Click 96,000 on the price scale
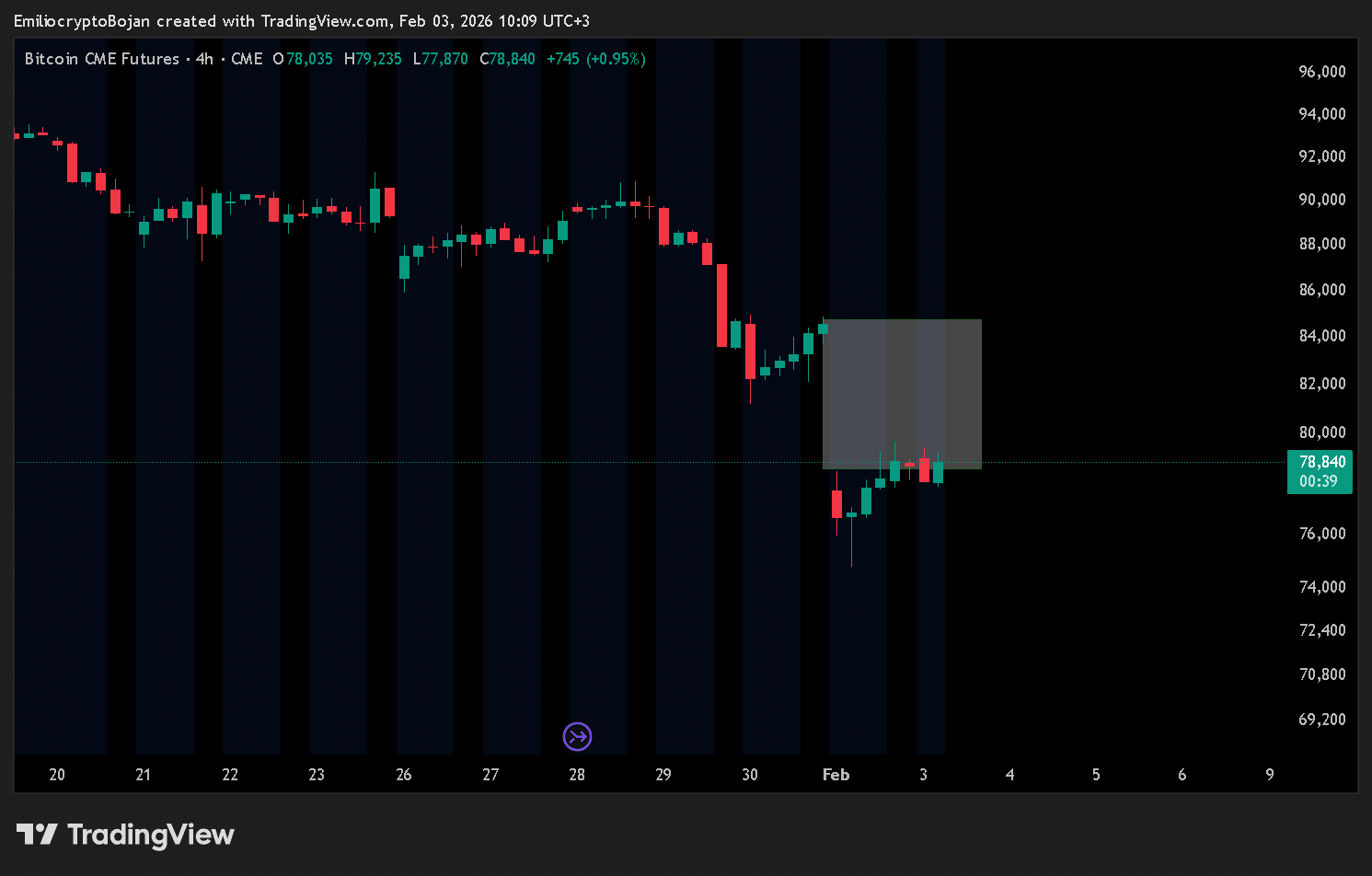This screenshot has height=876, width=1372. click(x=1321, y=71)
